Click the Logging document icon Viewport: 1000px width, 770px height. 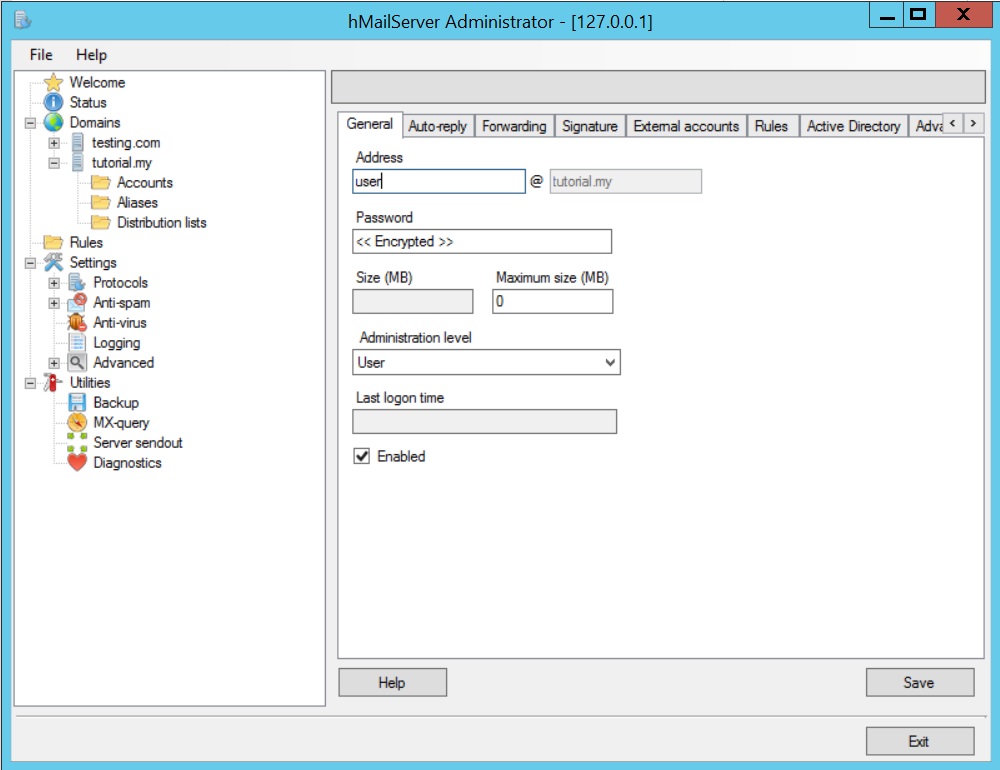point(77,343)
